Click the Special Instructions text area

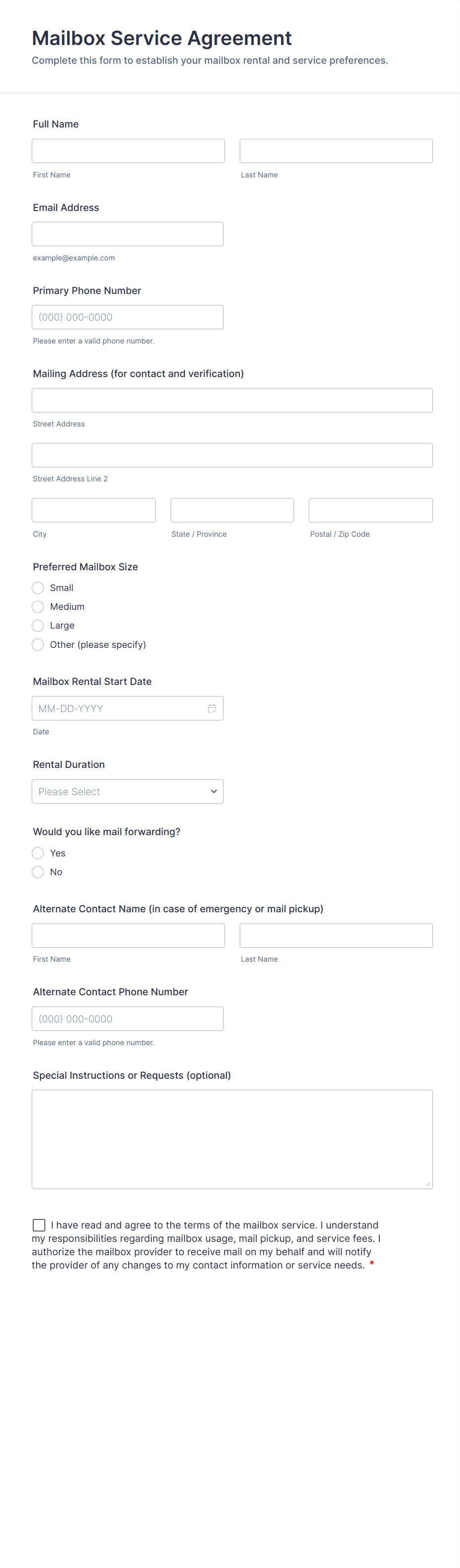tap(232, 1139)
